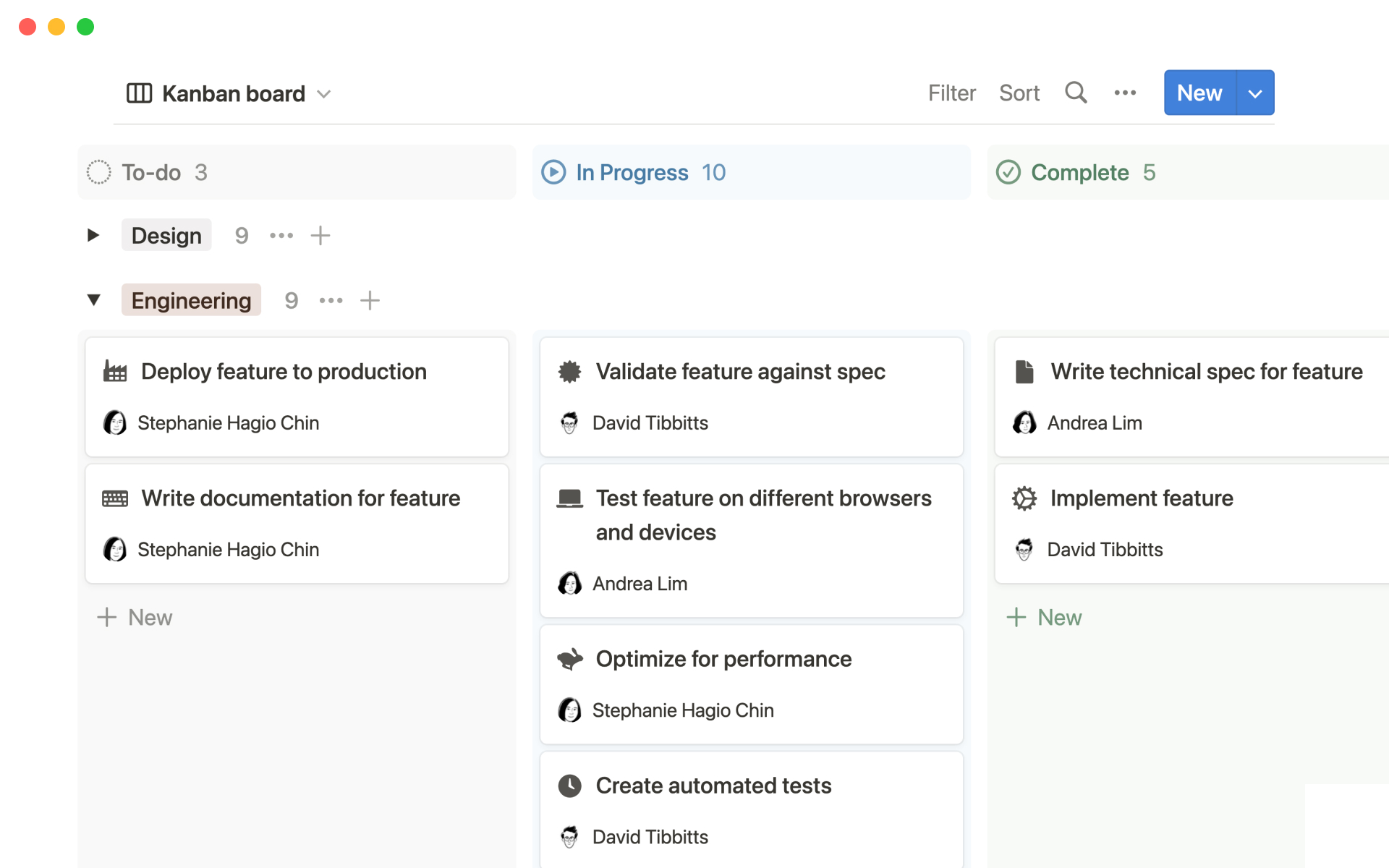Viewport: 1389px width, 868px height.
Task: Click factory icon on Deploy feature card
Action: click(115, 371)
